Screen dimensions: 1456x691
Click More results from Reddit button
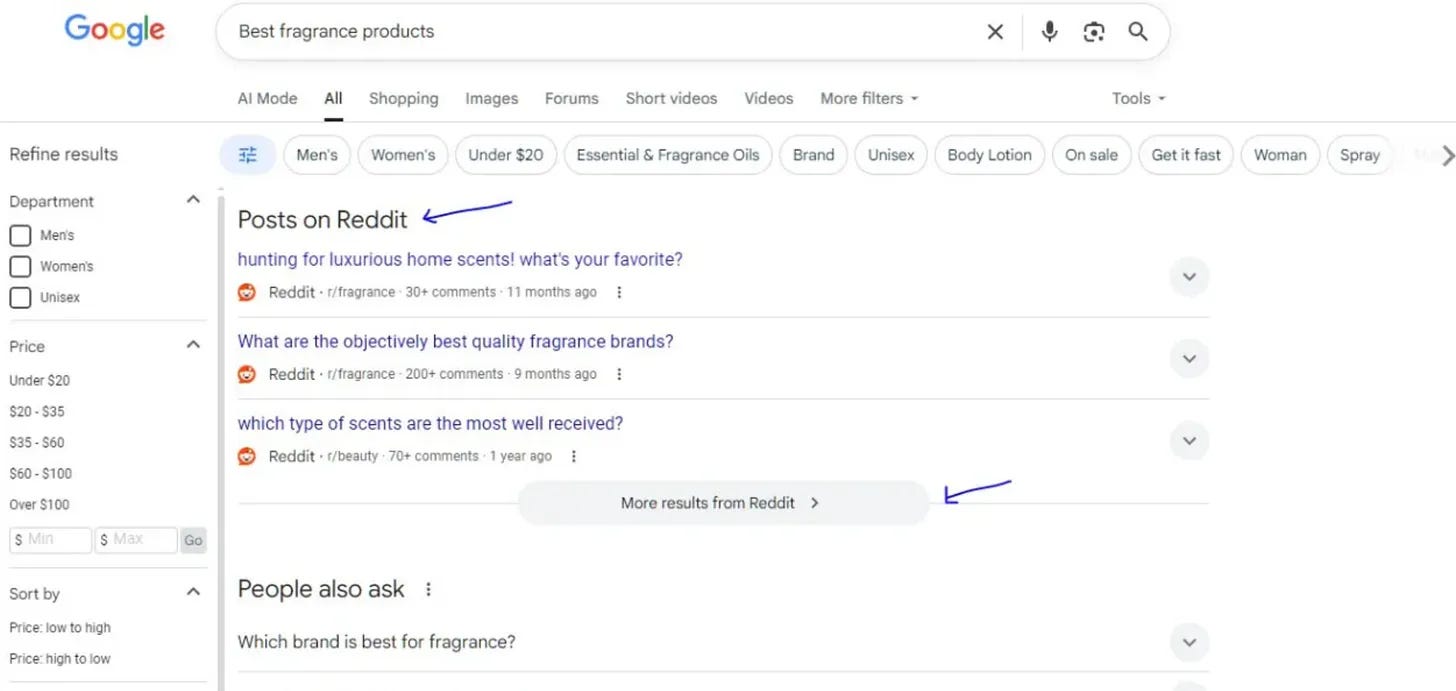(723, 503)
